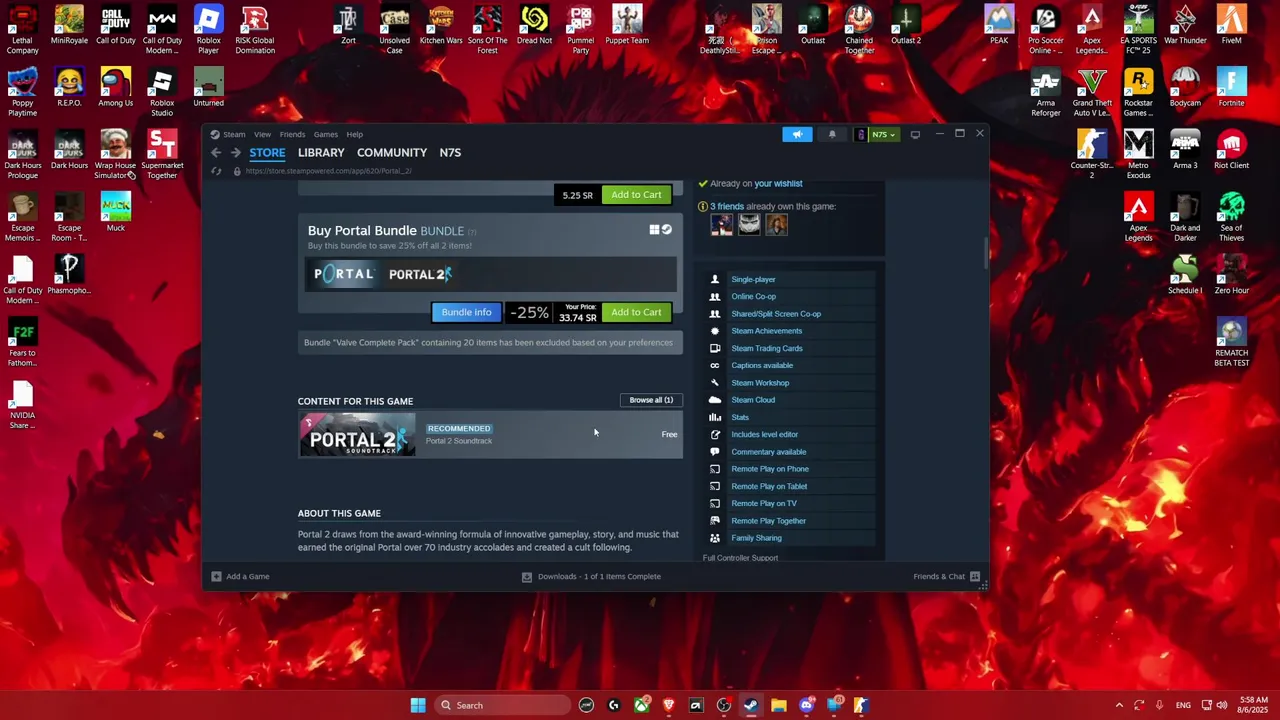Open the Steam menu in the menu bar
This screenshot has height=720, width=1280.
click(x=234, y=134)
